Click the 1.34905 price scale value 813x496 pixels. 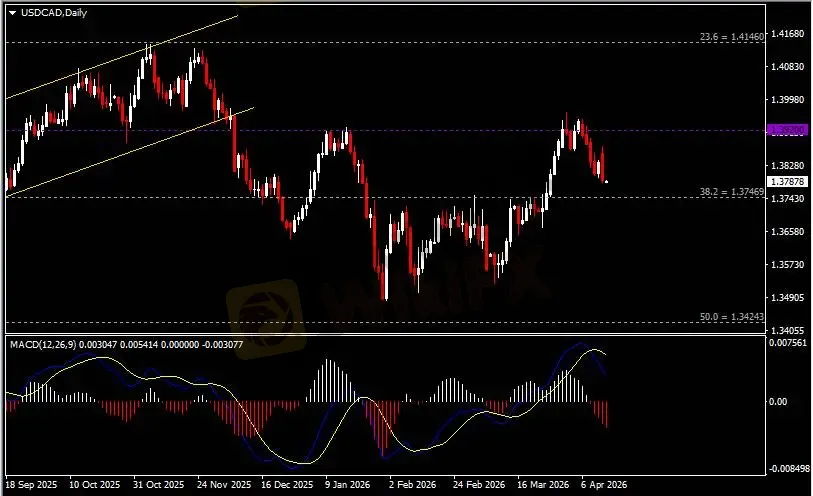(788, 297)
